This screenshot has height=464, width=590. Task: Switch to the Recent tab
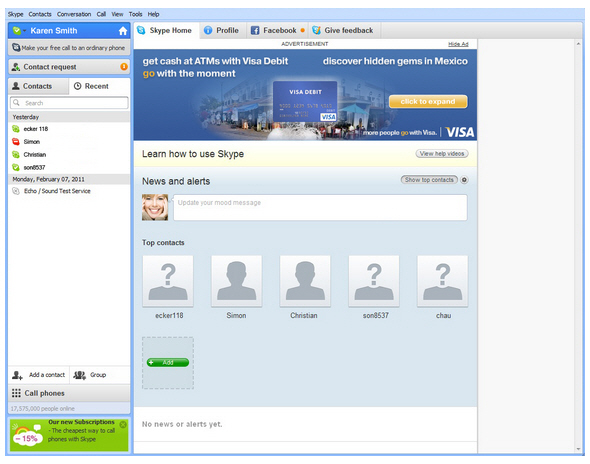coord(99,86)
